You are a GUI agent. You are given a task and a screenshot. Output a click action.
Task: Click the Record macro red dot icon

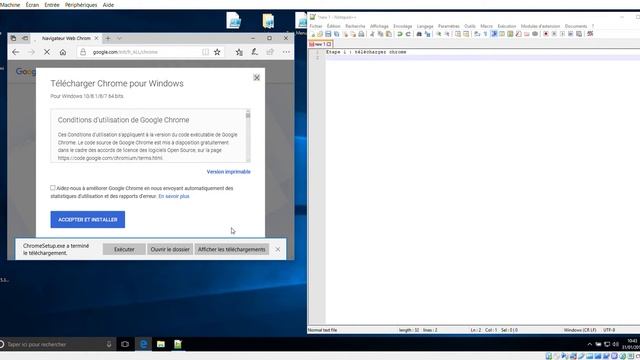[546, 34]
